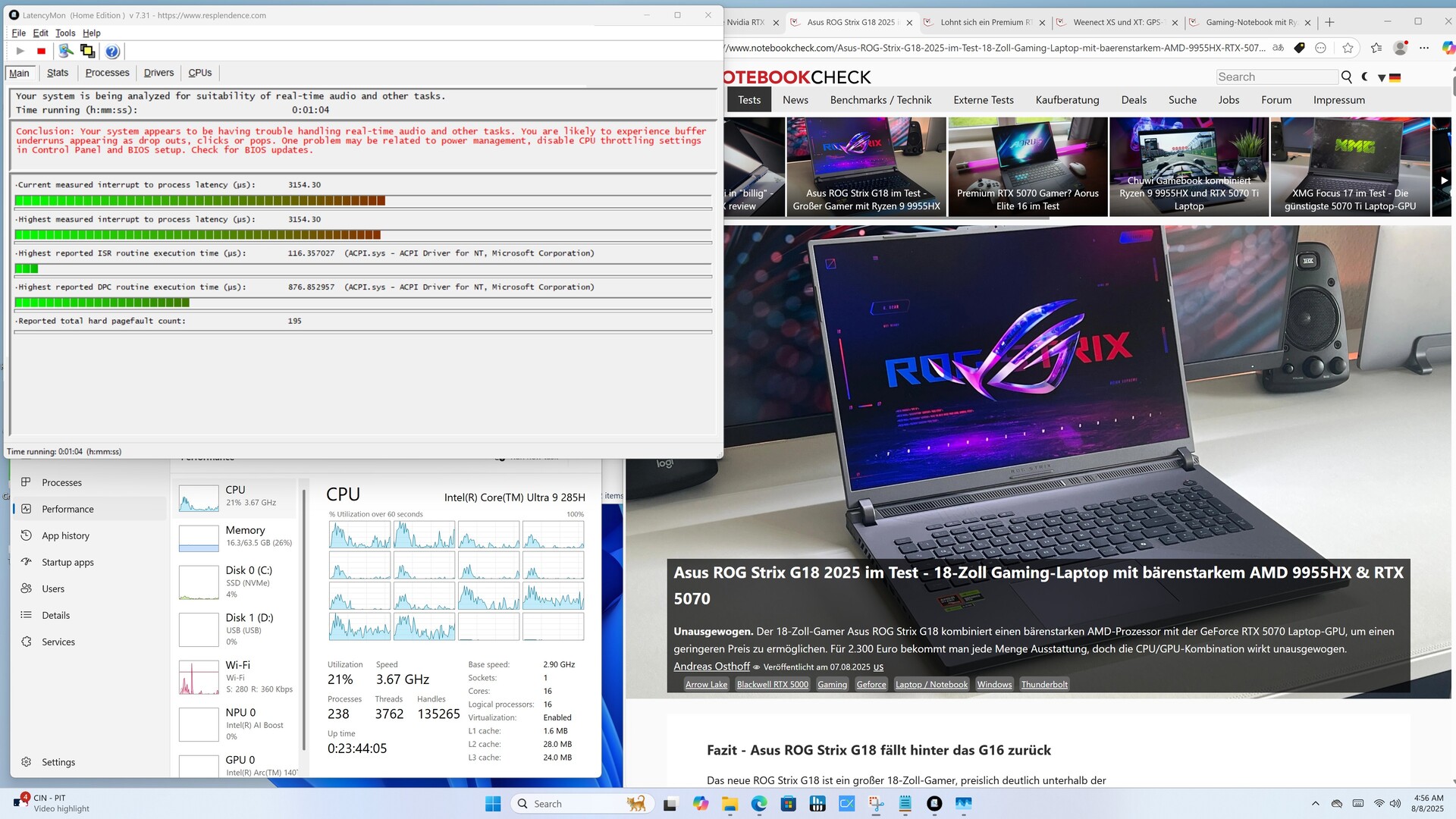
Task: Open Processes in Task Manager sidebar
Action: 89,482
